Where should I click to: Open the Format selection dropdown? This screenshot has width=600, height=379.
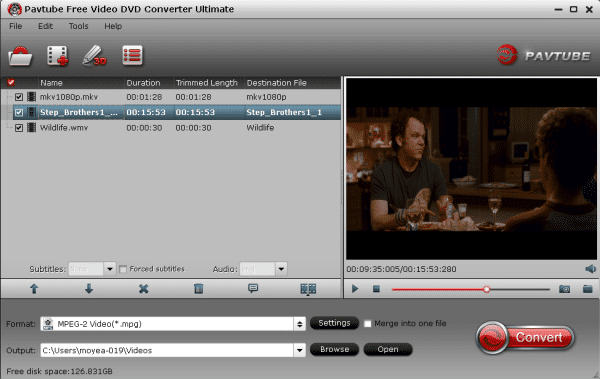(300, 324)
